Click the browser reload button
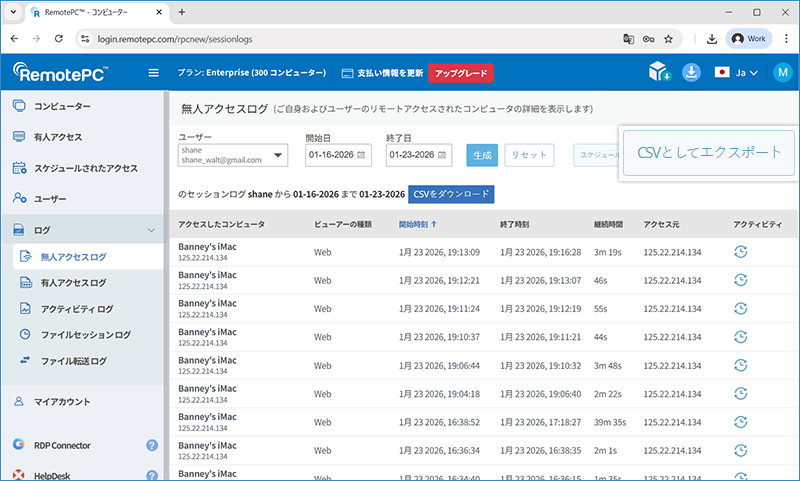Image resolution: width=800 pixels, height=481 pixels. pos(59,39)
